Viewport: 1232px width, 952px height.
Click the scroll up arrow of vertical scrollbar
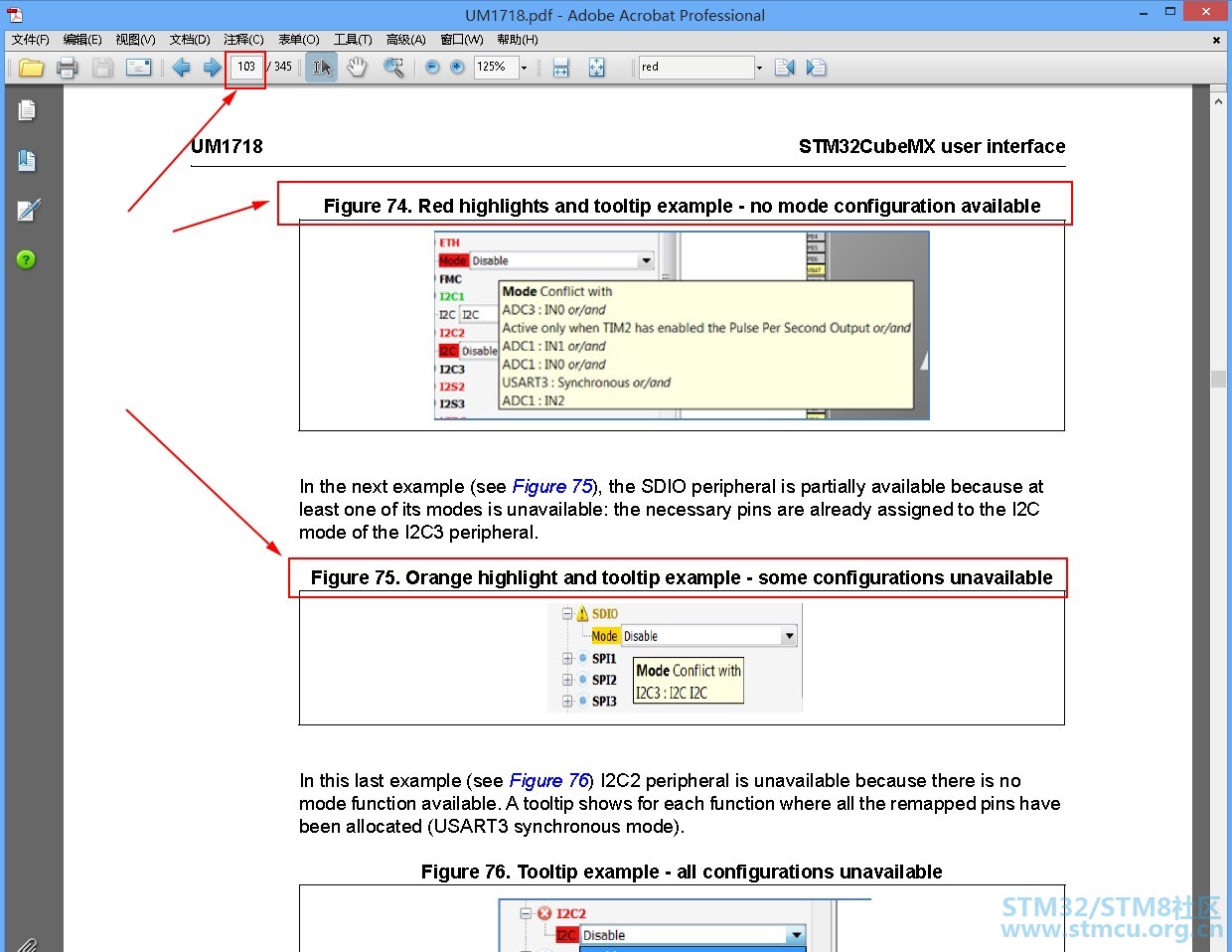(x=1218, y=100)
